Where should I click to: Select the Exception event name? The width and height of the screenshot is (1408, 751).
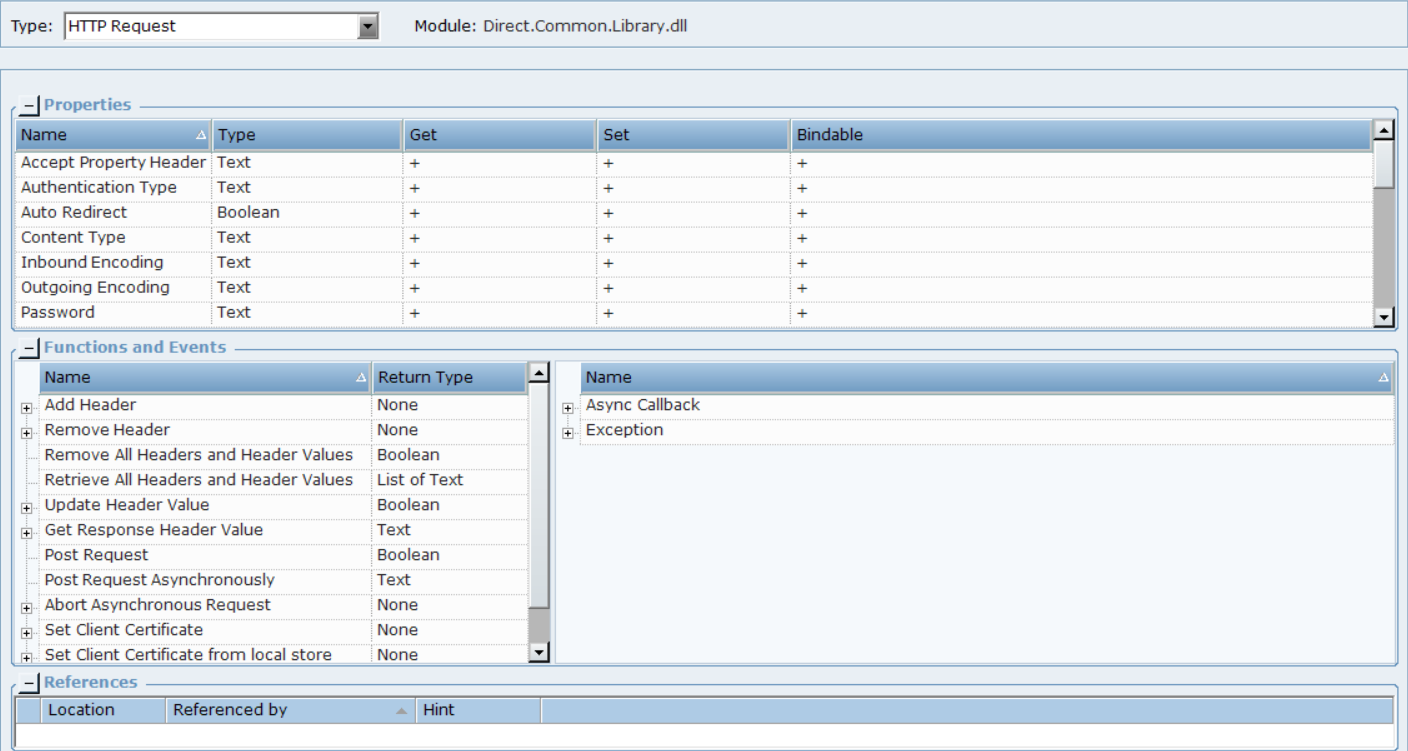[624, 430]
